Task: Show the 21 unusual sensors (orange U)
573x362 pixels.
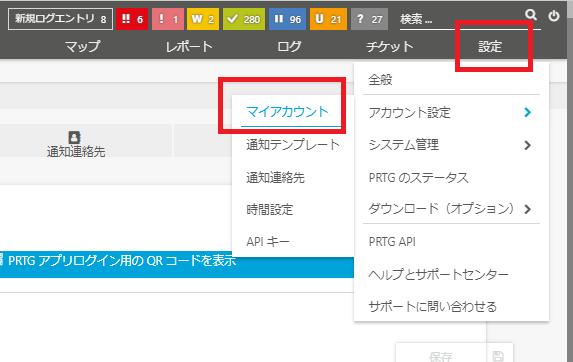Action: (328, 19)
